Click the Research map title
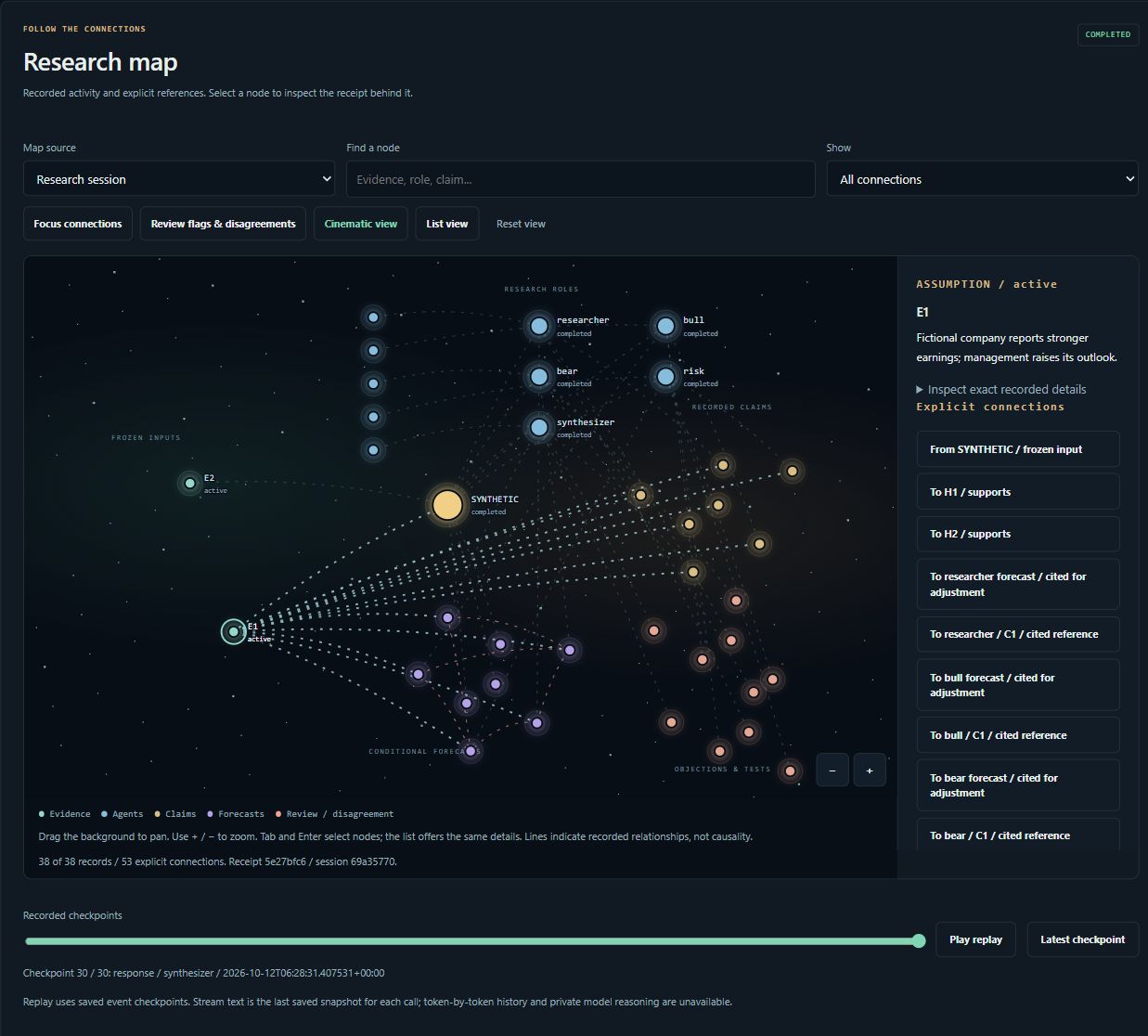This screenshot has height=1036, width=1148. pyautogui.click(x=100, y=62)
